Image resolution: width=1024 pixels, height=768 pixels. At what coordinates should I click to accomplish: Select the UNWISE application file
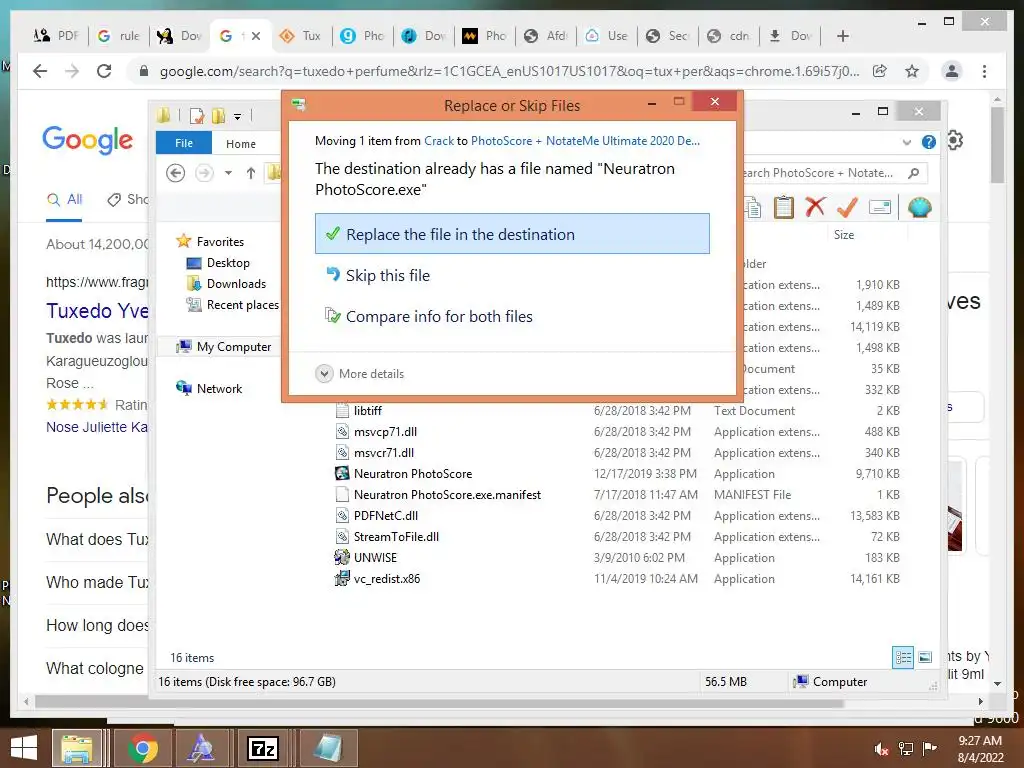pyautogui.click(x=375, y=557)
